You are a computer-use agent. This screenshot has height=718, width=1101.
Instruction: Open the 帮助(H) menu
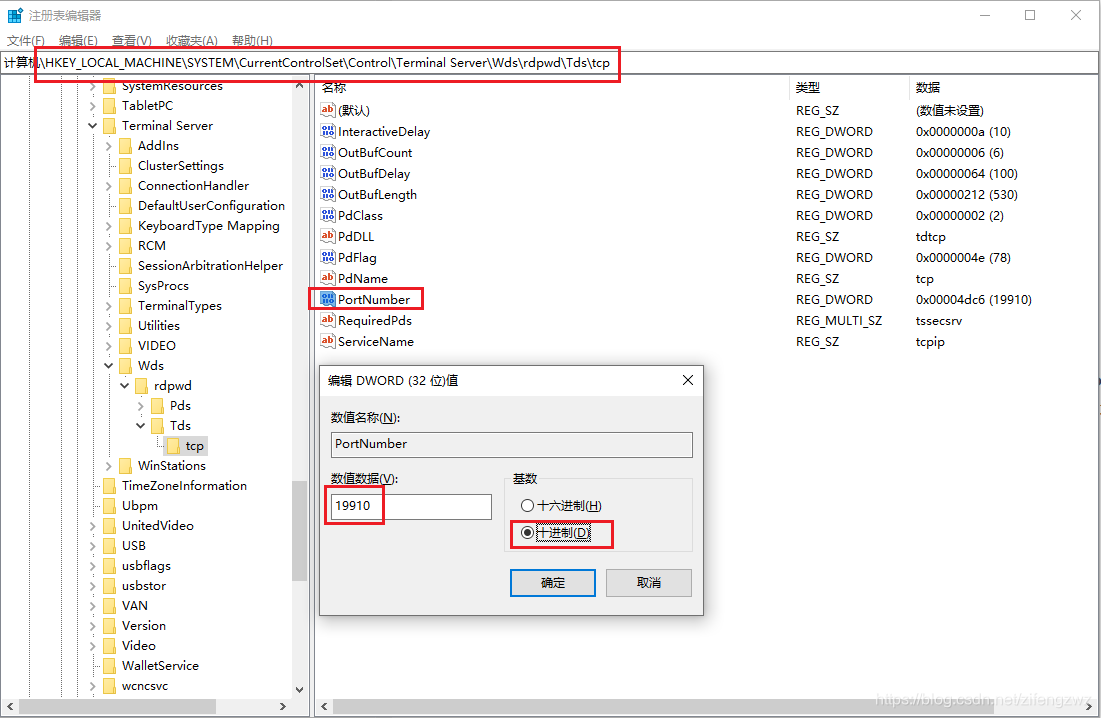tap(252, 41)
